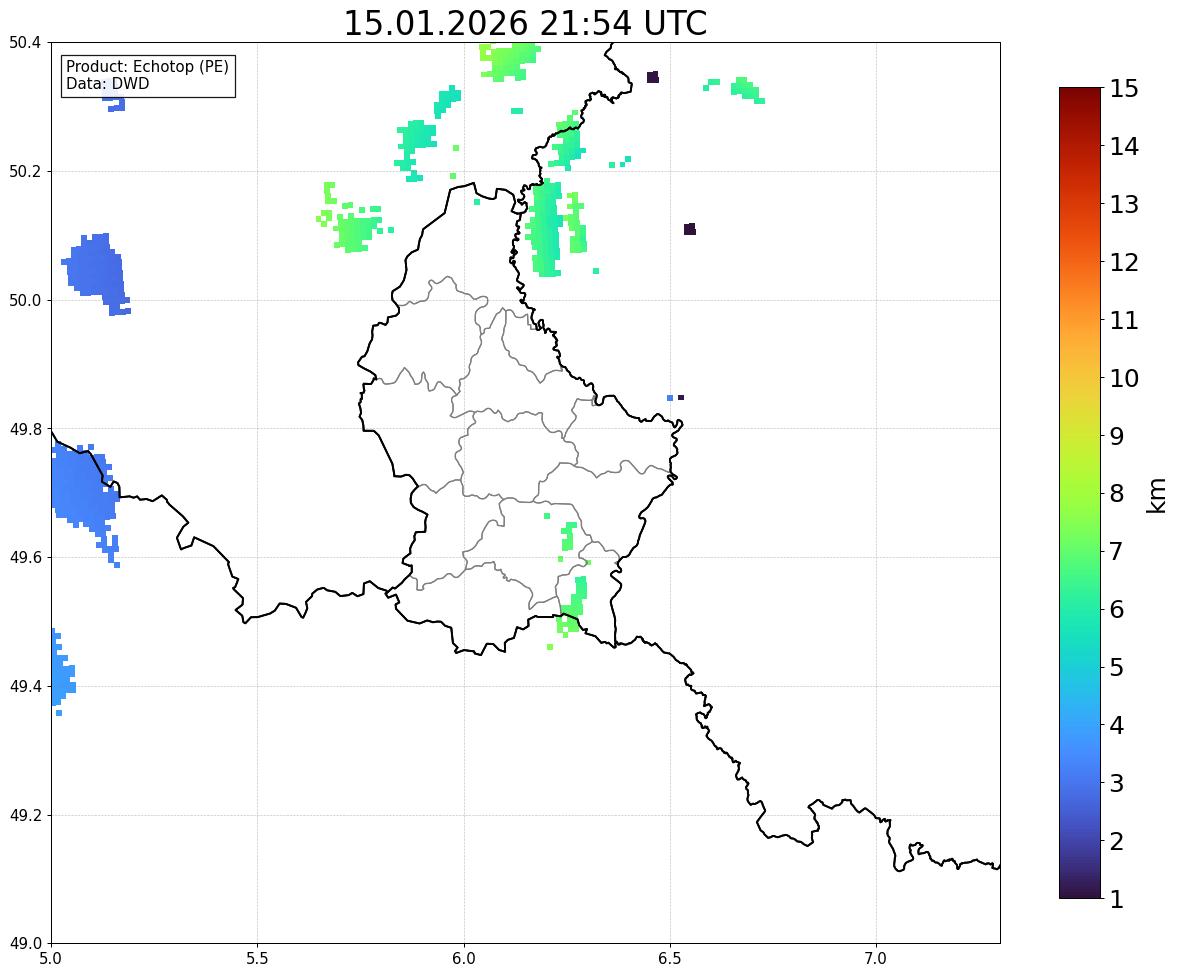
Task: Click the colorbar tick label '15'
Action: 1124,89
